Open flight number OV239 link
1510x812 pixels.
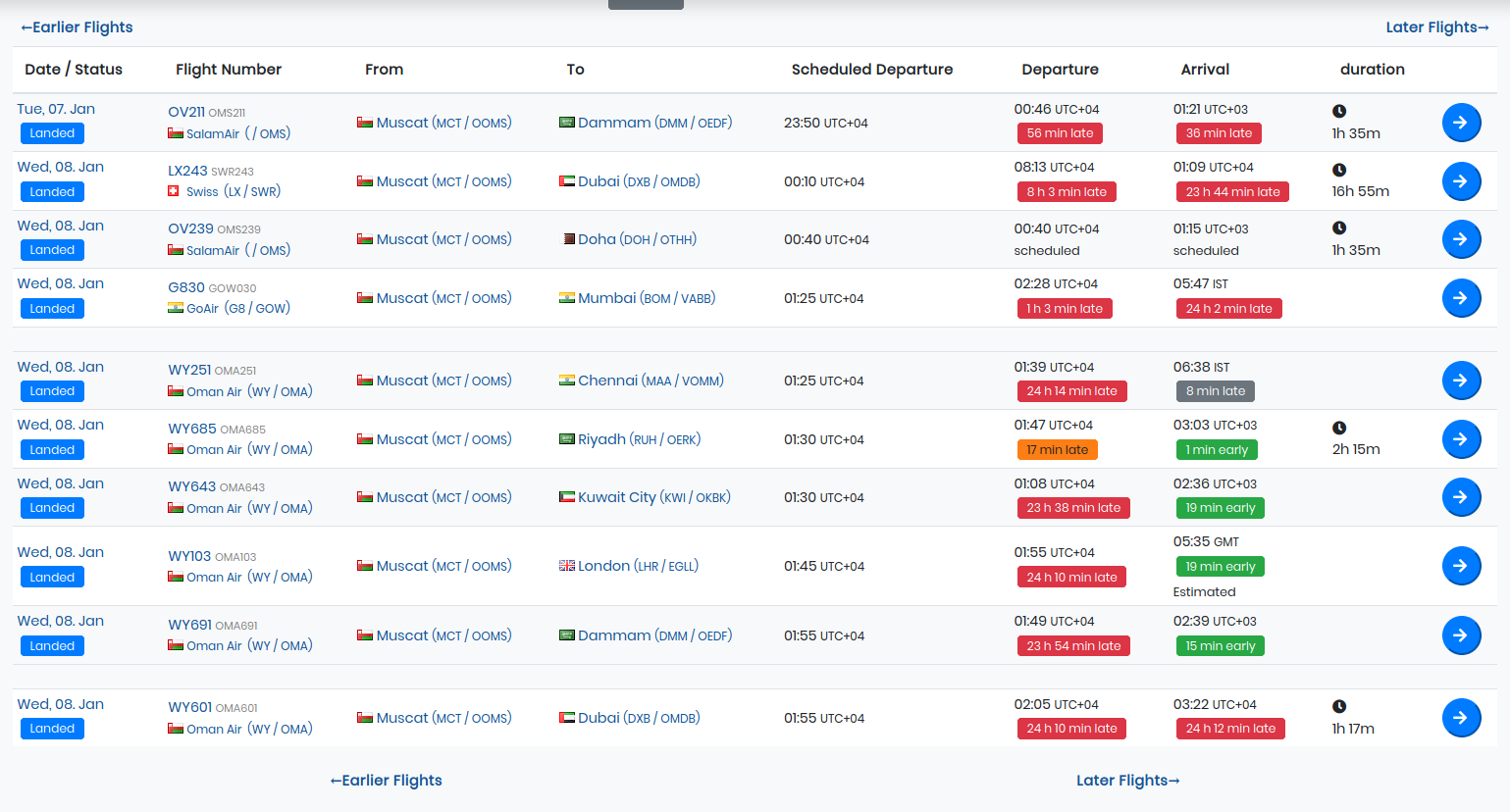(190, 228)
